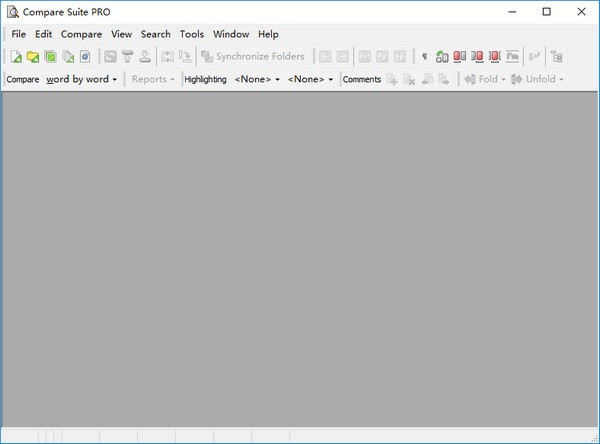
Task: Click the Window menu item
Action: 231,34
